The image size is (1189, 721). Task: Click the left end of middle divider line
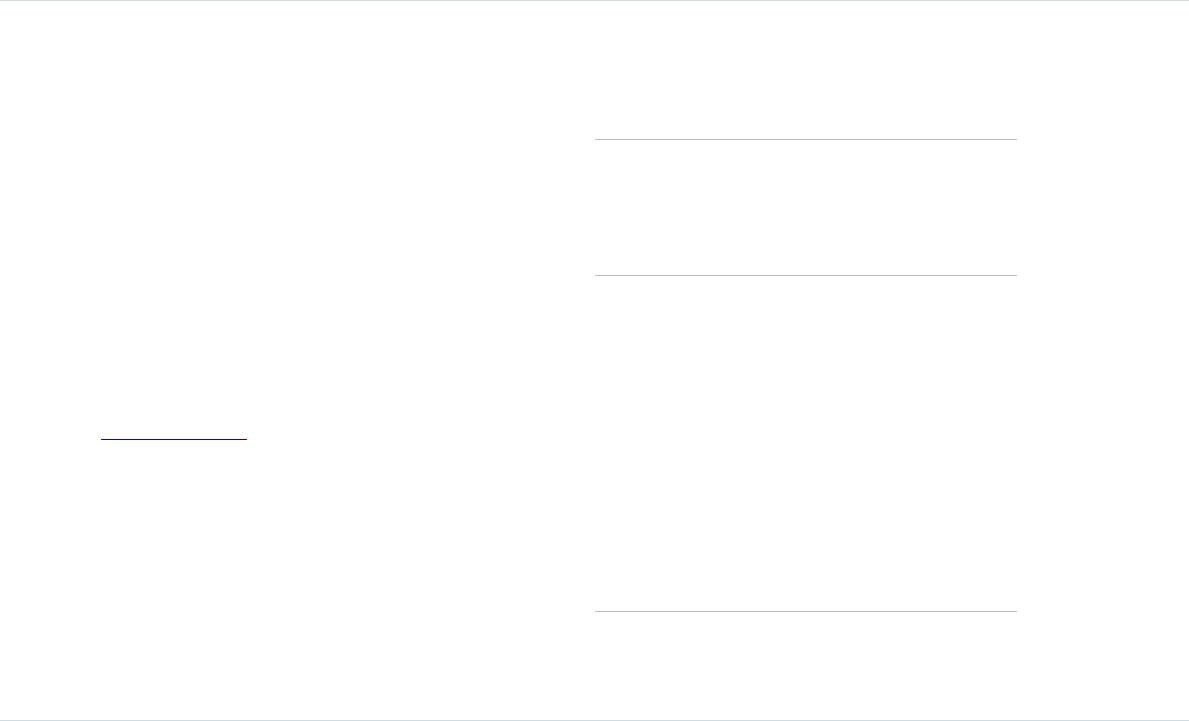pos(597,275)
